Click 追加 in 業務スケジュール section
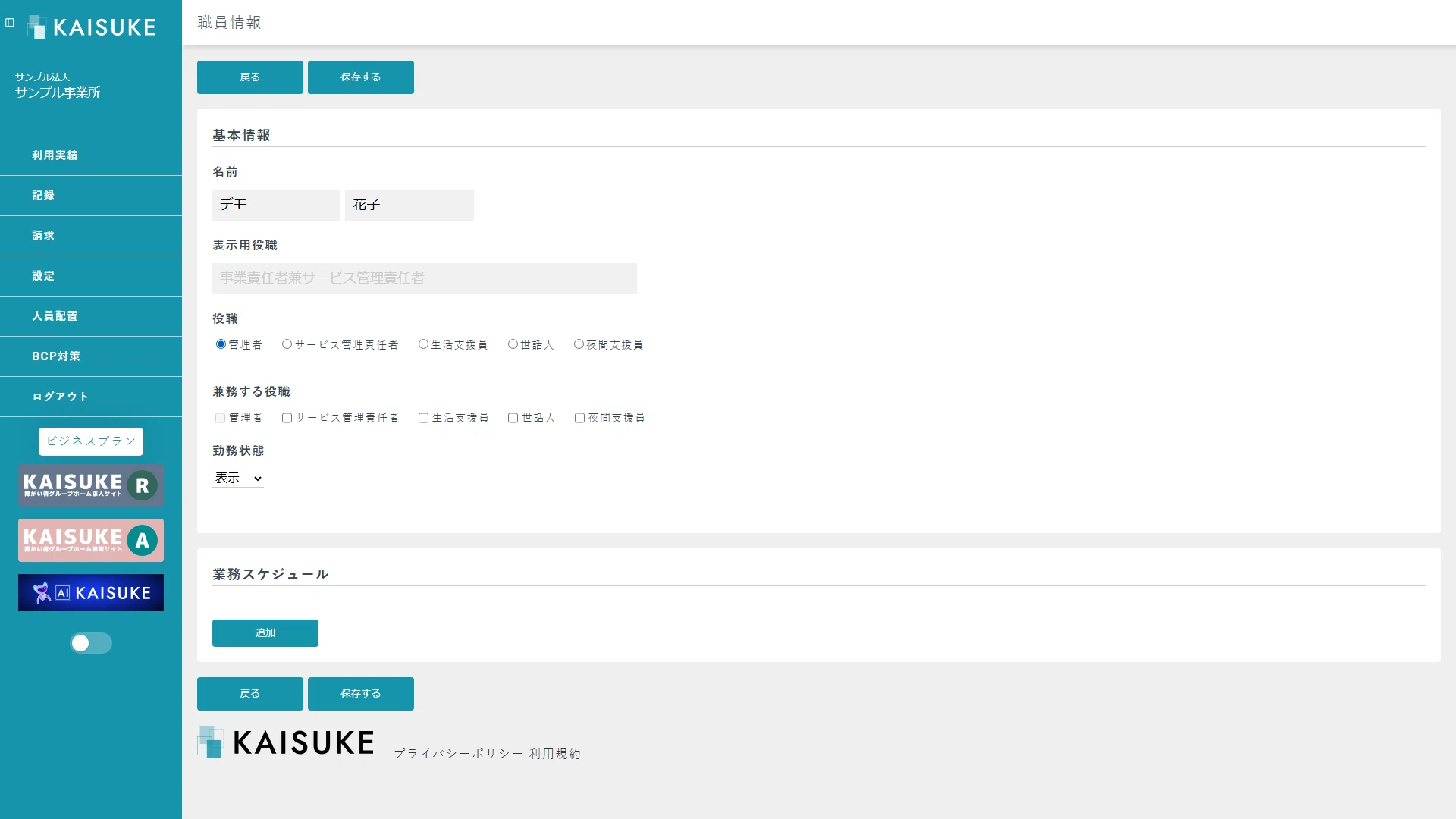This screenshot has width=1456, height=819. coord(265,633)
